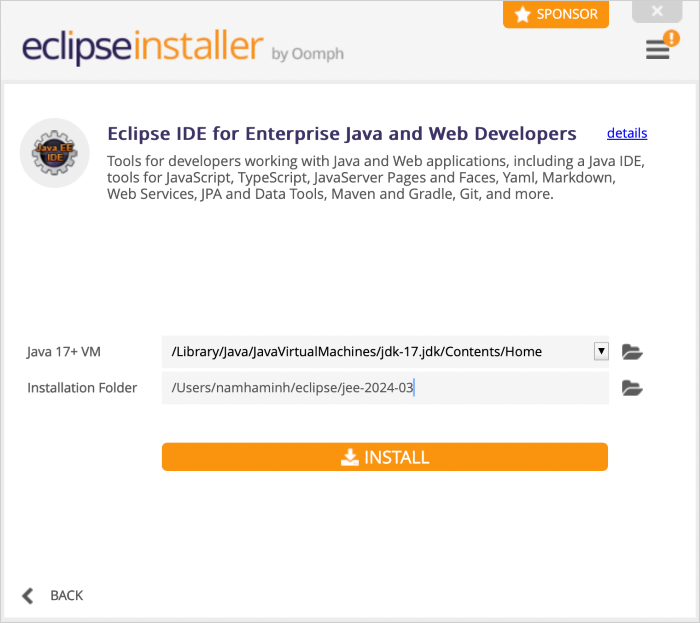Select the Java VM path combo box
This screenshot has height=623, width=700.
[385, 352]
